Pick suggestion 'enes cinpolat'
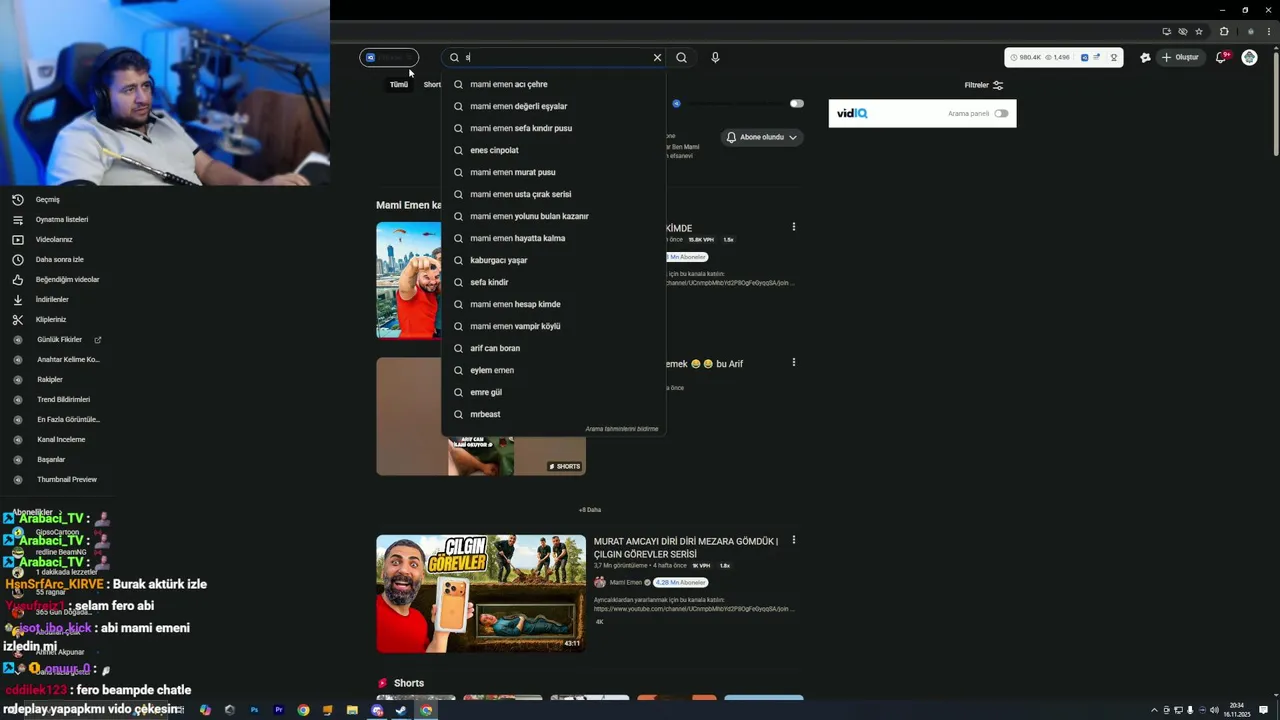Viewport: 1280px width, 720px height. (553, 150)
